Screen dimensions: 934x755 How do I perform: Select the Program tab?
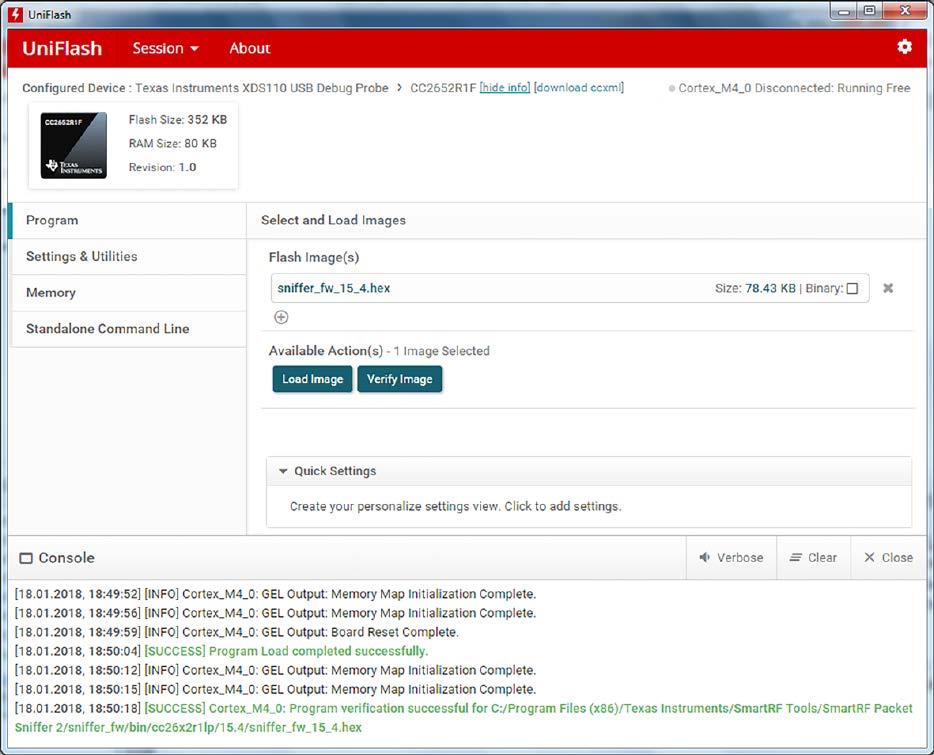[129, 220]
